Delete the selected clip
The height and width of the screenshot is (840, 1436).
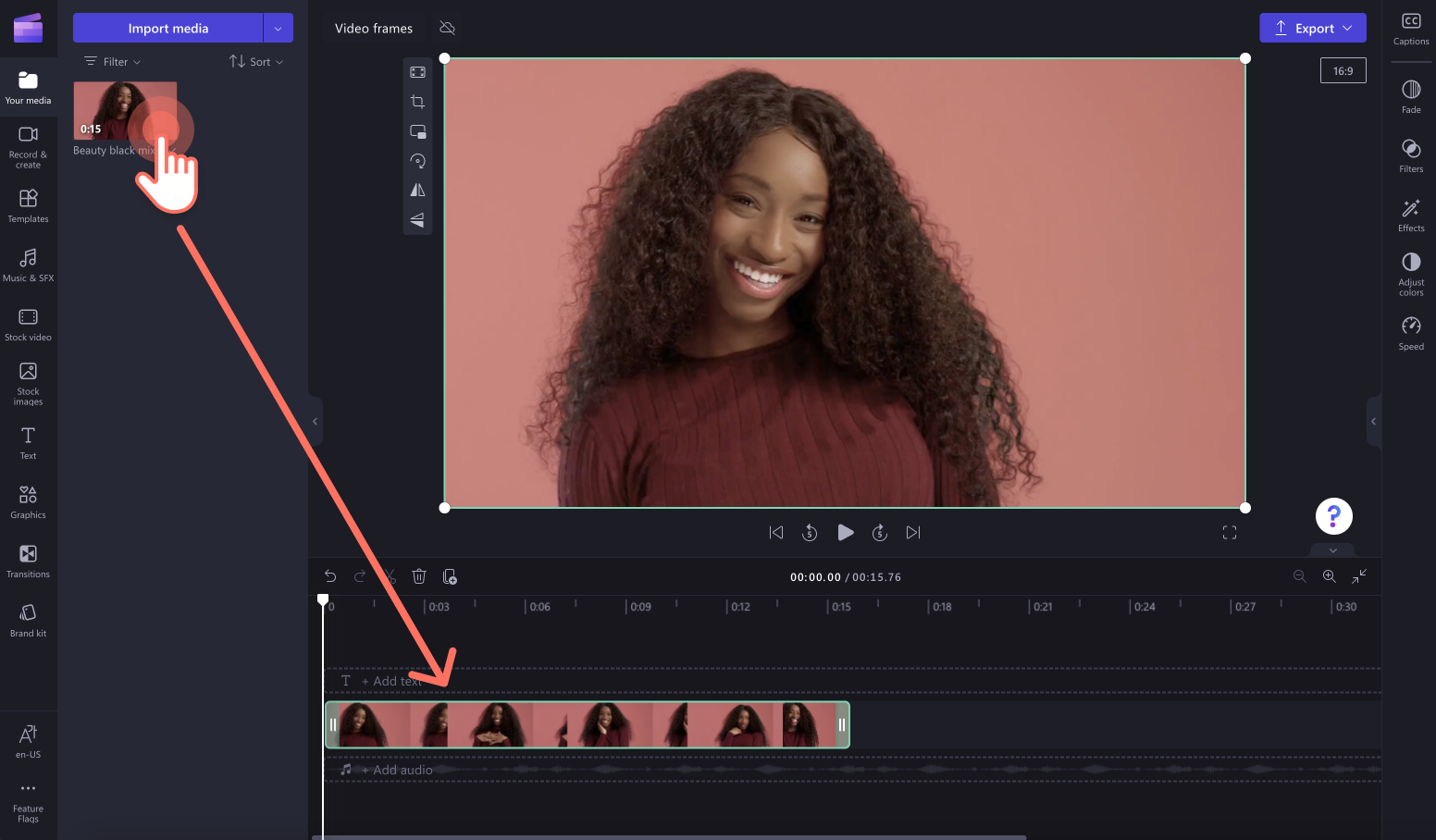(419, 576)
